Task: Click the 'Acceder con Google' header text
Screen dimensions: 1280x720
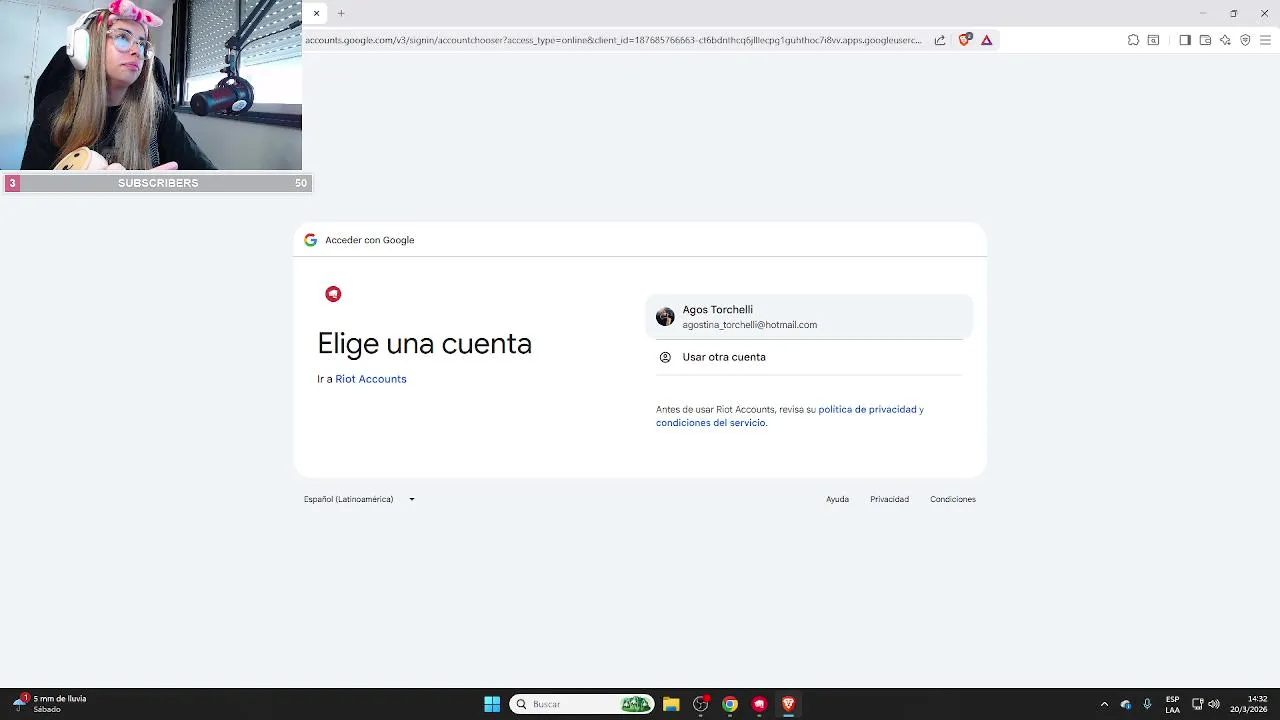Action: [x=370, y=240]
